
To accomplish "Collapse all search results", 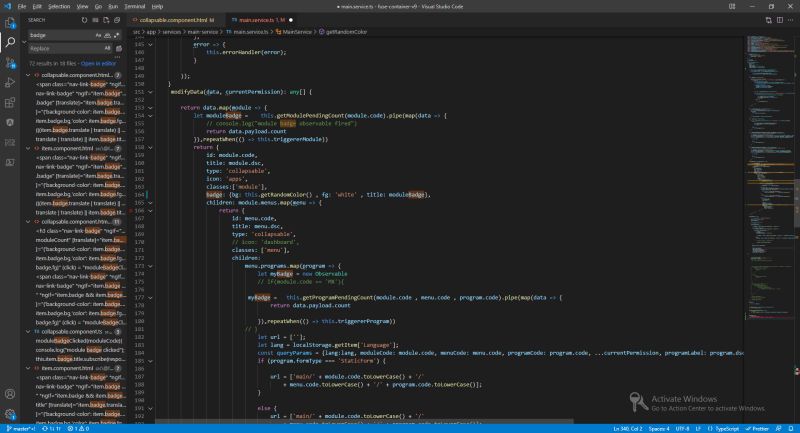I will pos(117,20).
